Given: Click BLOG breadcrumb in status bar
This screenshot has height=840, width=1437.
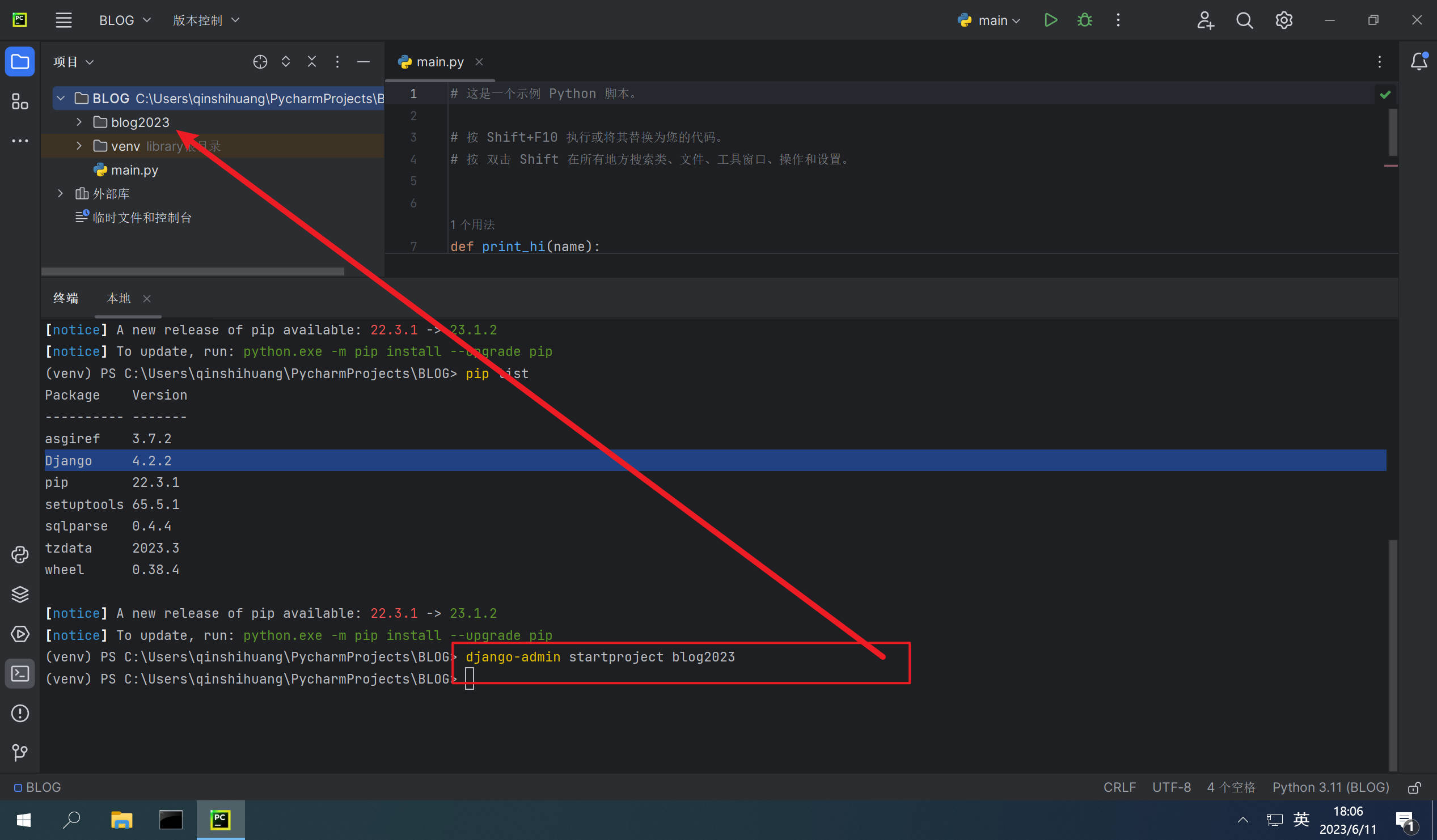Looking at the screenshot, I should [x=37, y=788].
